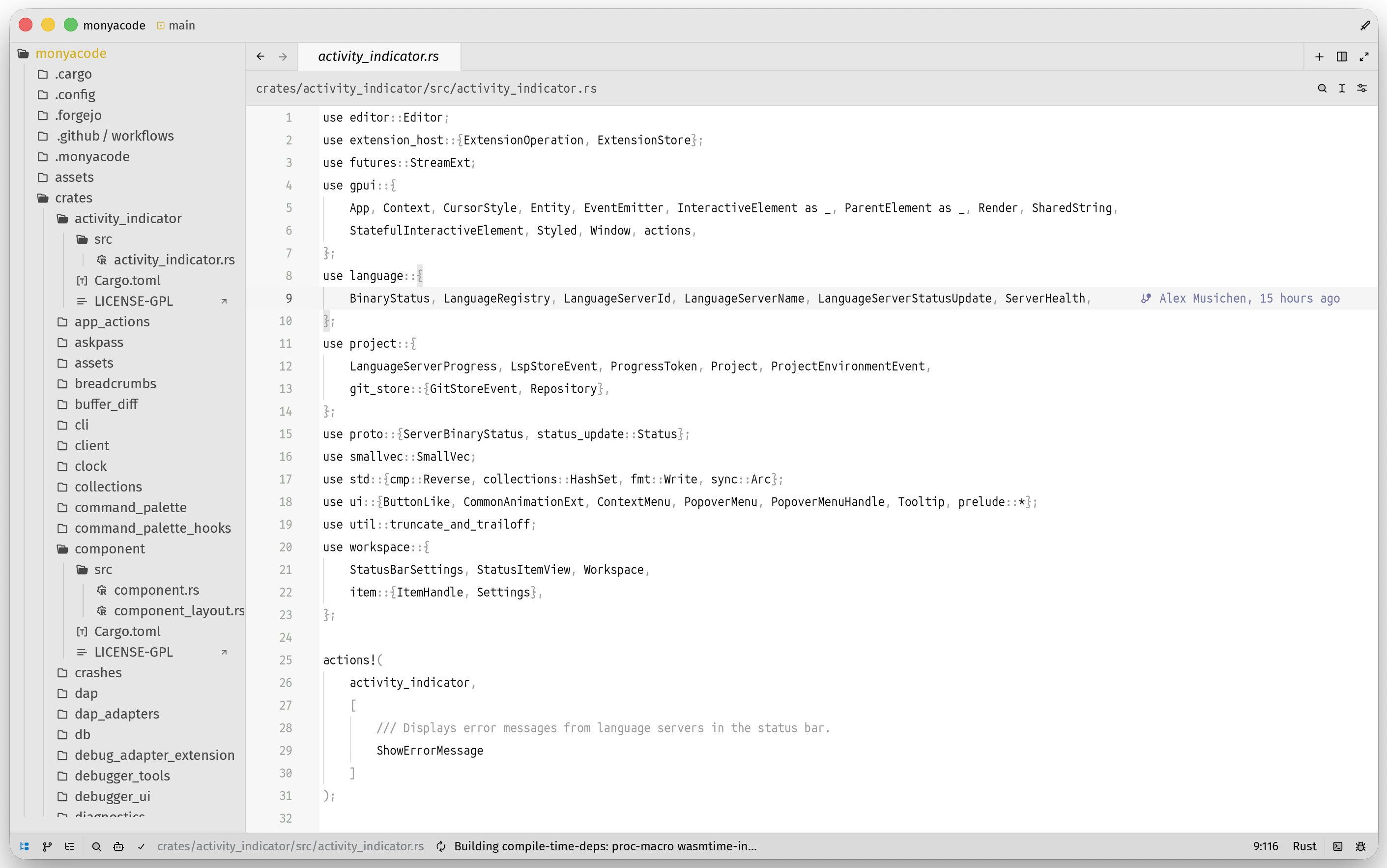1387x868 pixels.
Task: Click ShowErrorMessage on line 29
Action: [x=430, y=751]
